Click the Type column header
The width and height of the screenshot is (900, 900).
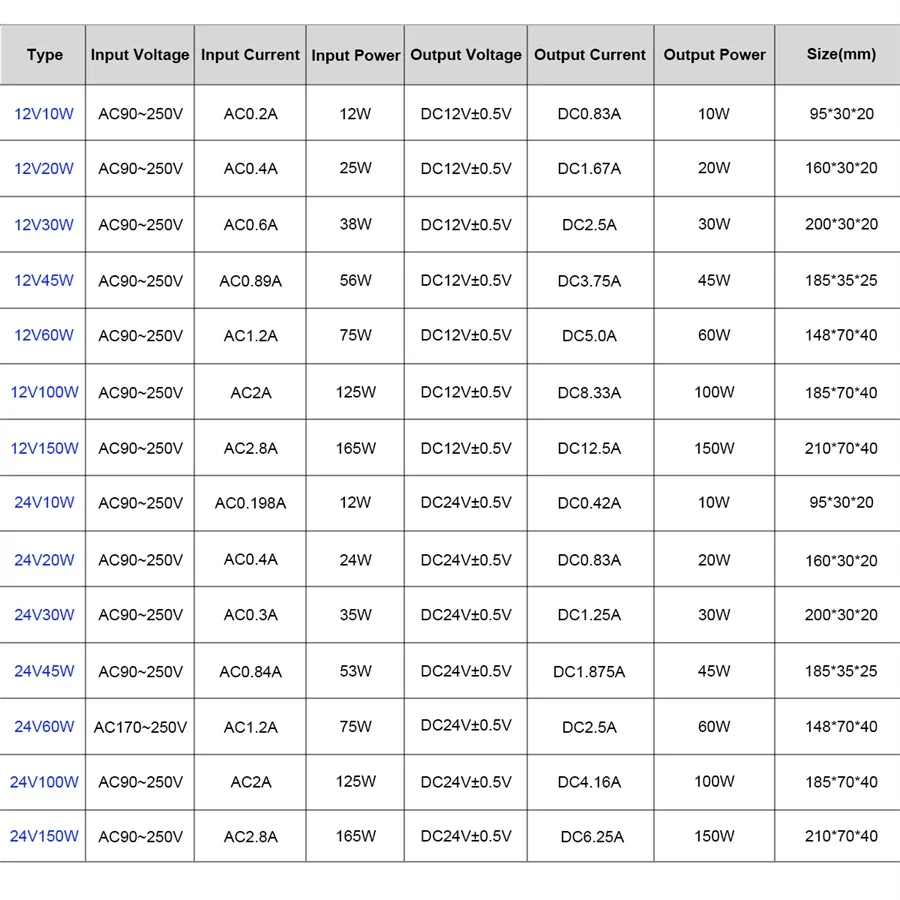pyautogui.click(x=45, y=55)
